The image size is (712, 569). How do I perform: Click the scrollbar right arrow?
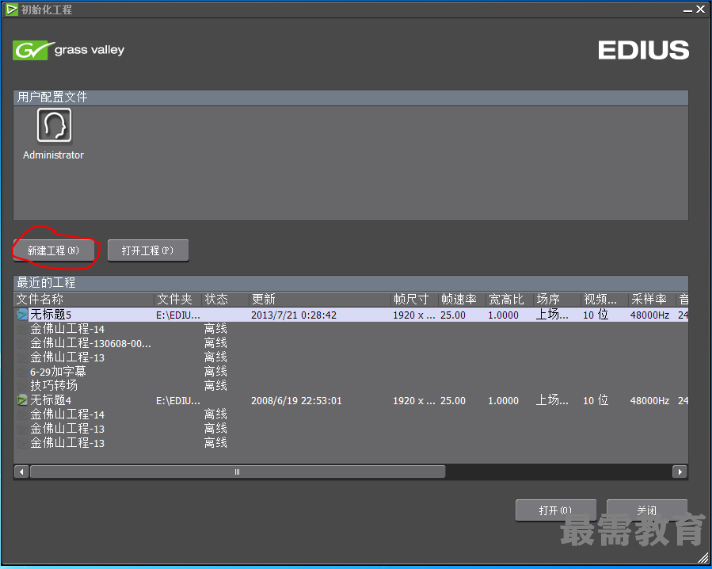[679, 472]
